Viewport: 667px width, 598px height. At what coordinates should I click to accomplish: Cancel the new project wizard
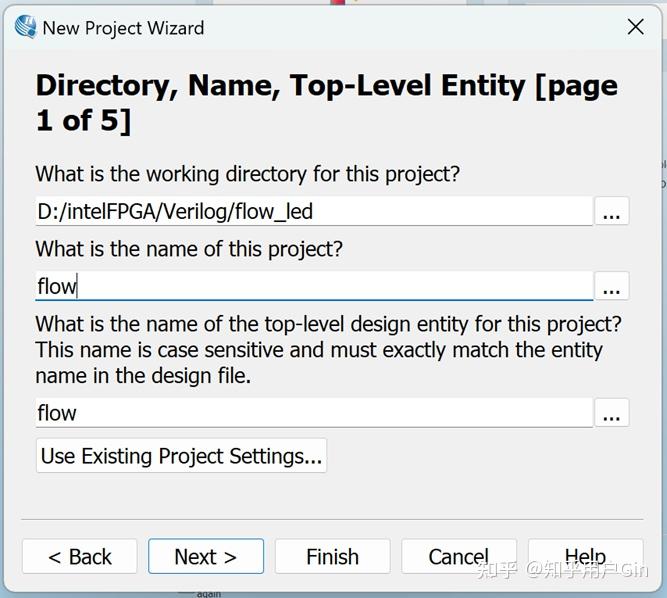[459, 557]
